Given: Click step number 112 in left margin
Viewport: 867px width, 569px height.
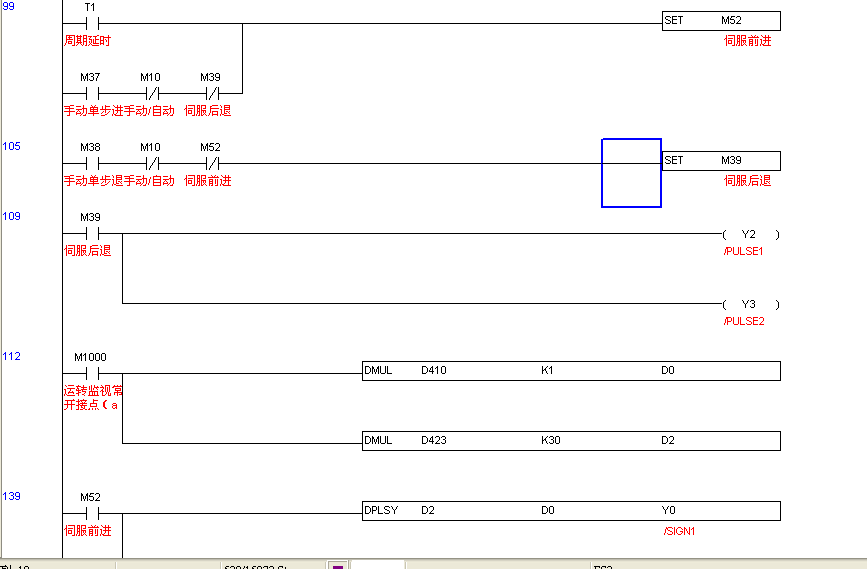Looking at the screenshot, I should click(x=11, y=357).
